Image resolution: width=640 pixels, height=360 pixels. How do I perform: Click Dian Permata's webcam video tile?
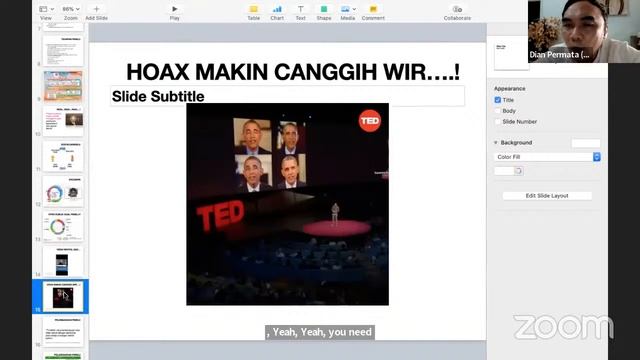584,31
